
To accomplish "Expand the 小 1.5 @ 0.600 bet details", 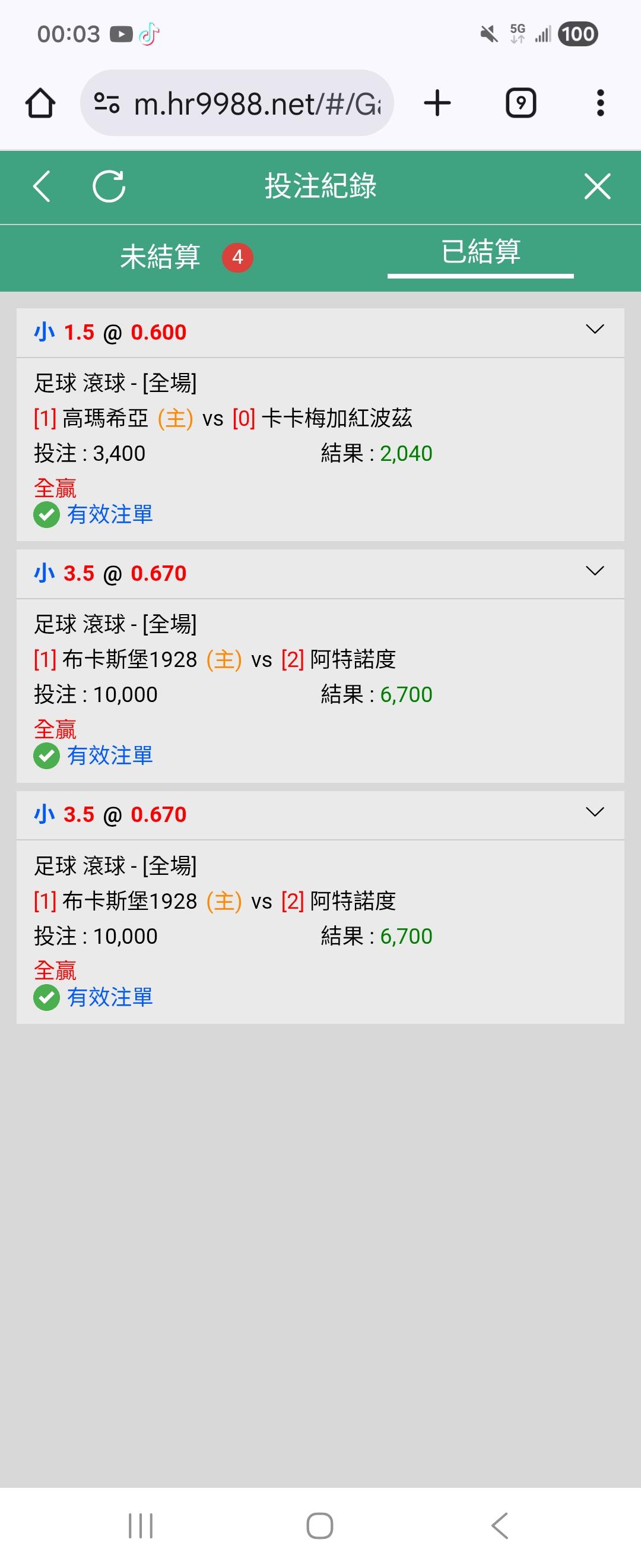I will pyautogui.click(x=594, y=329).
